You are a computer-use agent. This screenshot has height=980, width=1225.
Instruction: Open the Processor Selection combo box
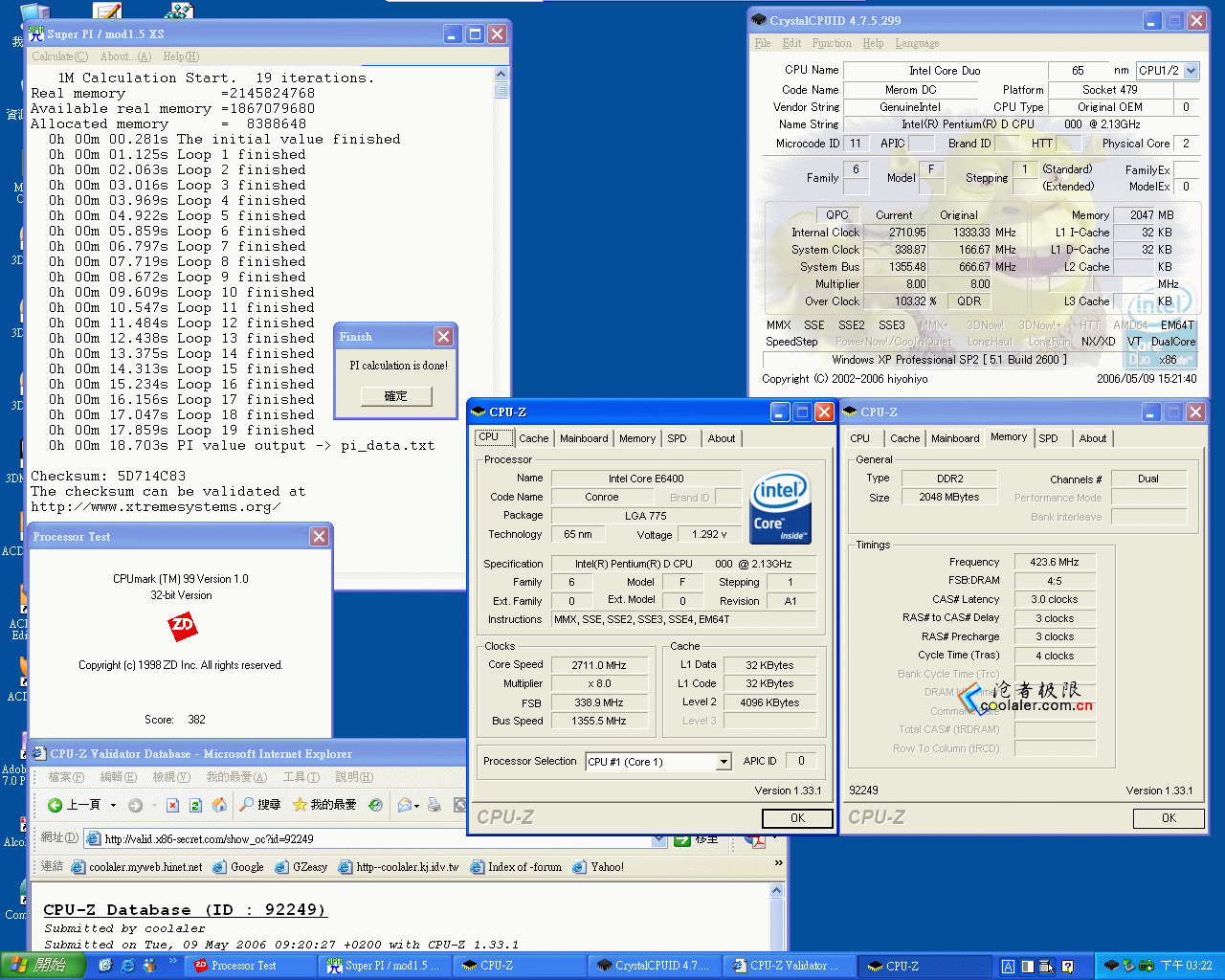click(658, 762)
